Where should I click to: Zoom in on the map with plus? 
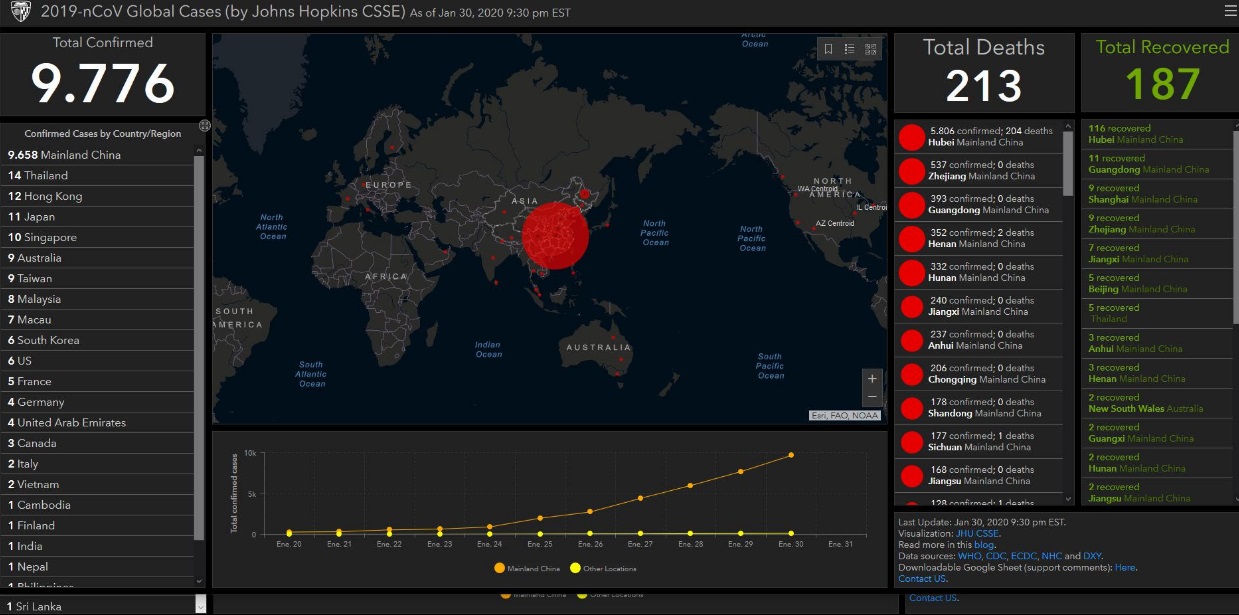point(872,379)
